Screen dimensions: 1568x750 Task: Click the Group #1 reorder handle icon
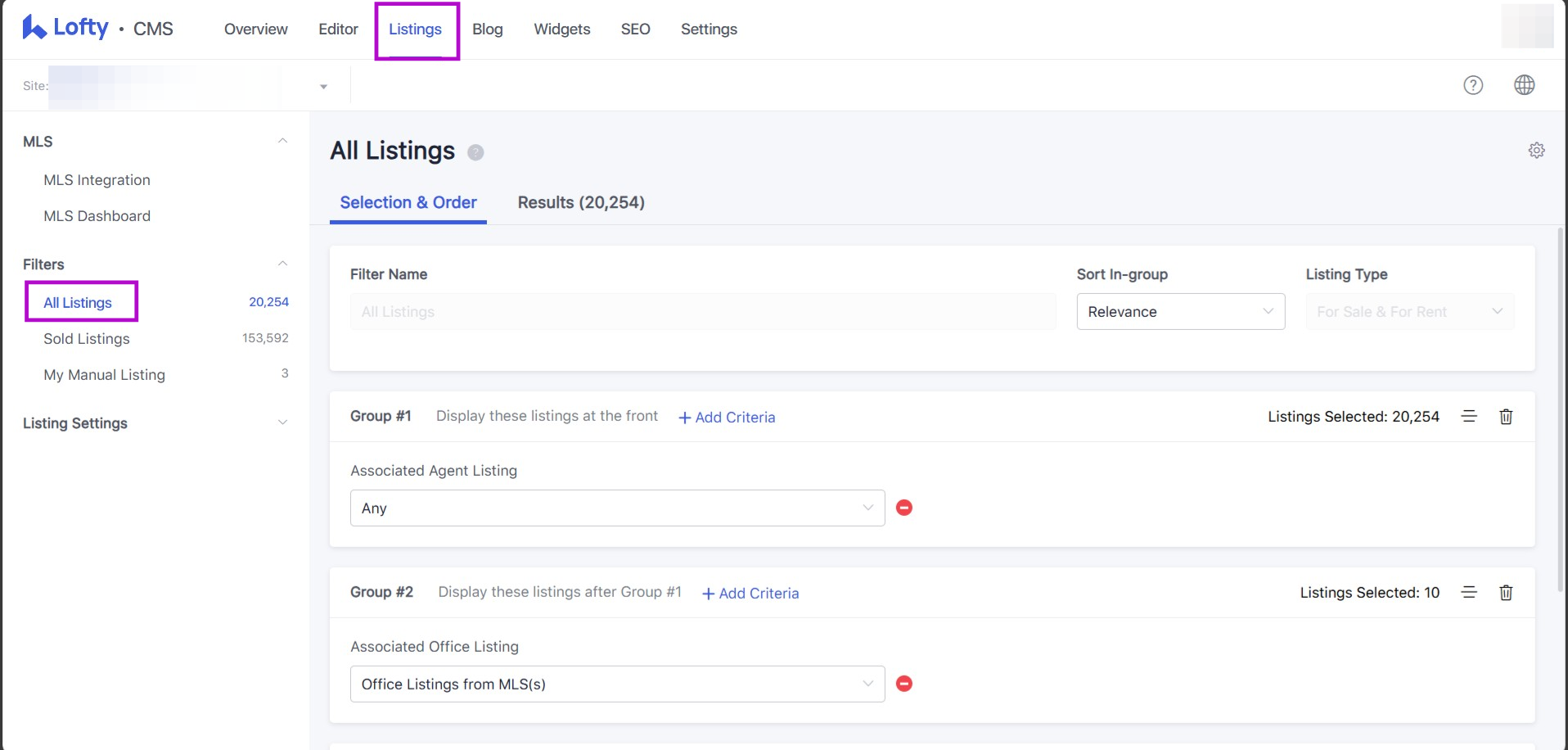[1469, 417]
